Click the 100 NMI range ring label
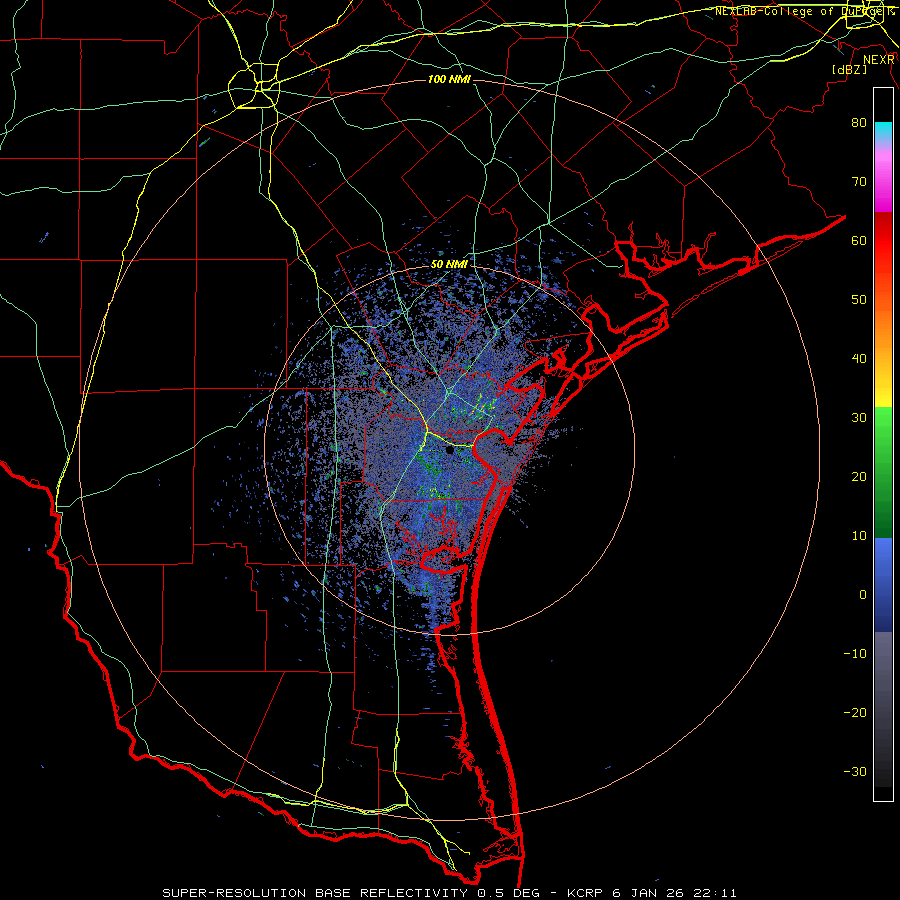 click(449, 79)
